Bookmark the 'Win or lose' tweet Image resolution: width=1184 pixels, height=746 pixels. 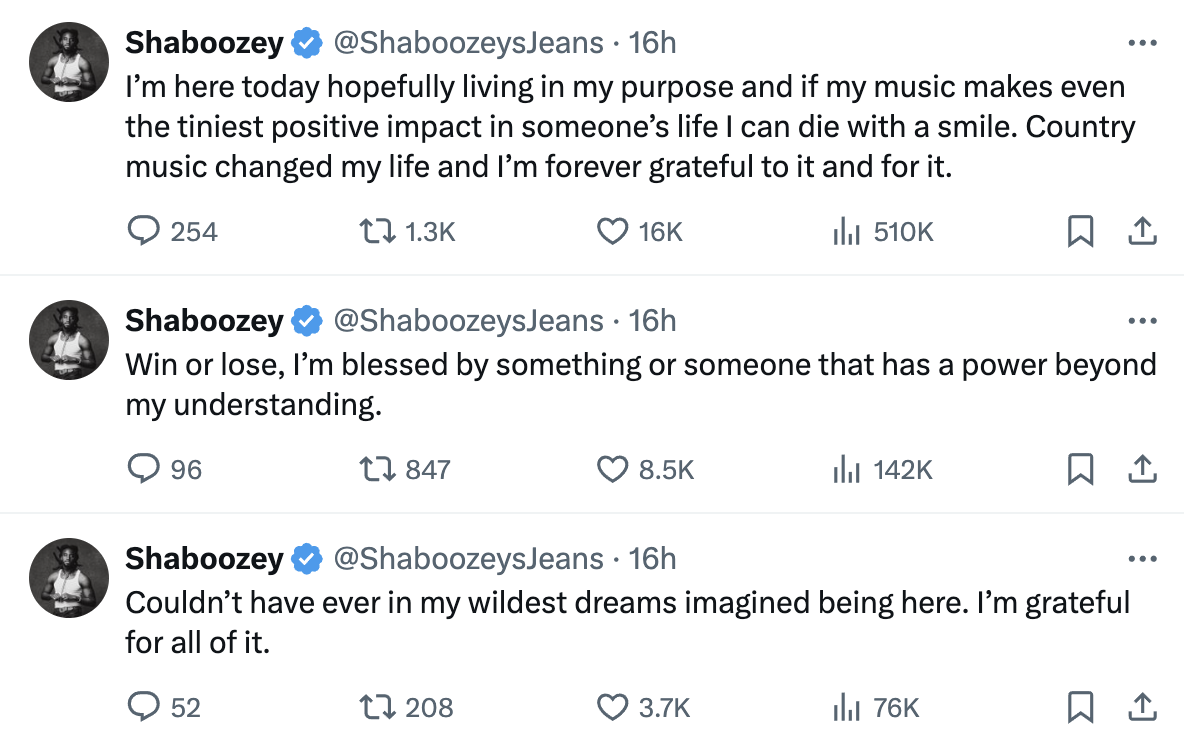[x=1081, y=469]
